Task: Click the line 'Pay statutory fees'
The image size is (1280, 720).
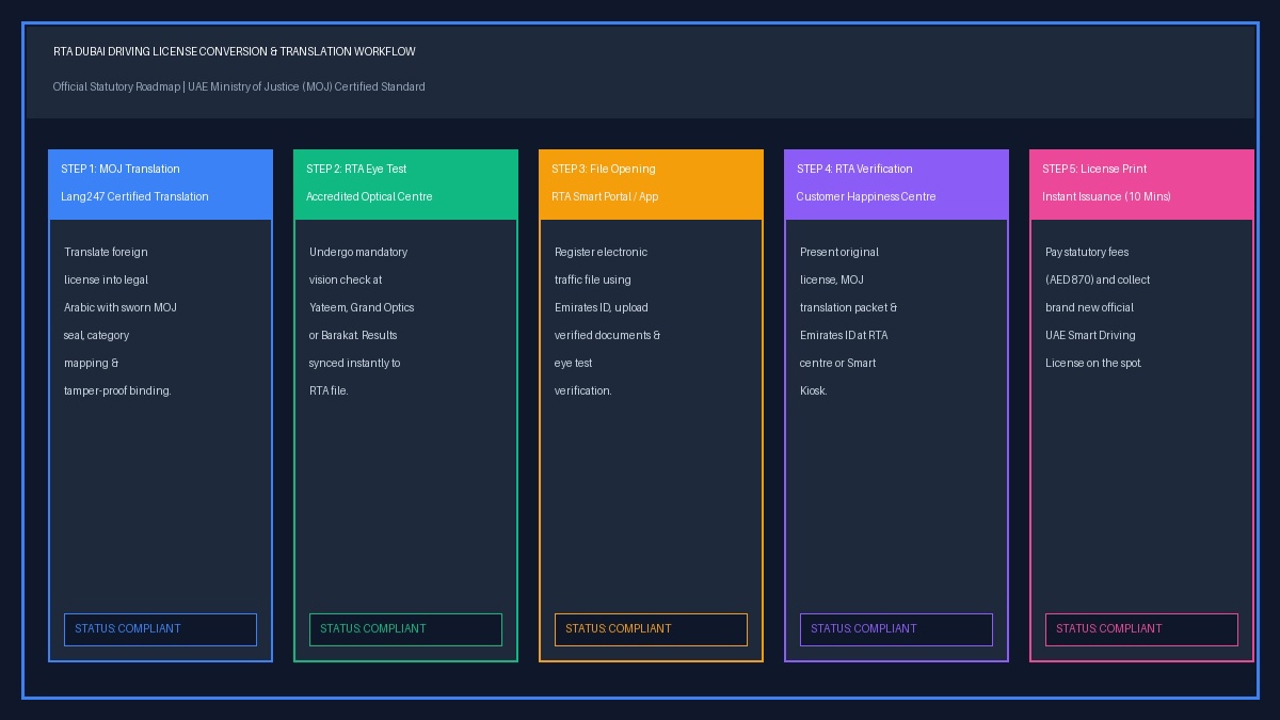Action: pyautogui.click(x=1087, y=252)
